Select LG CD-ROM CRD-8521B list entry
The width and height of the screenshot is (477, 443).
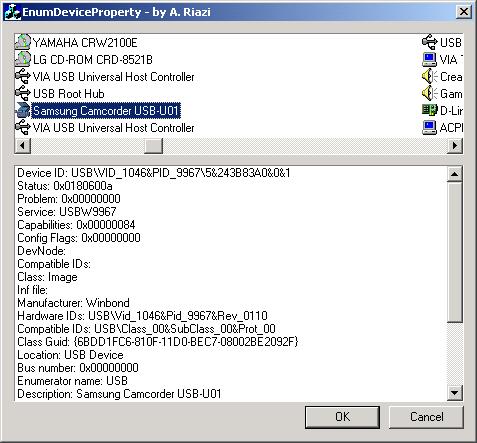pos(93,60)
